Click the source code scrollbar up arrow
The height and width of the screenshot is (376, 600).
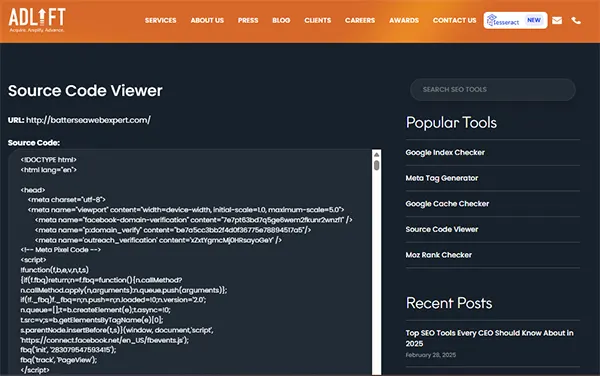(377, 154)
